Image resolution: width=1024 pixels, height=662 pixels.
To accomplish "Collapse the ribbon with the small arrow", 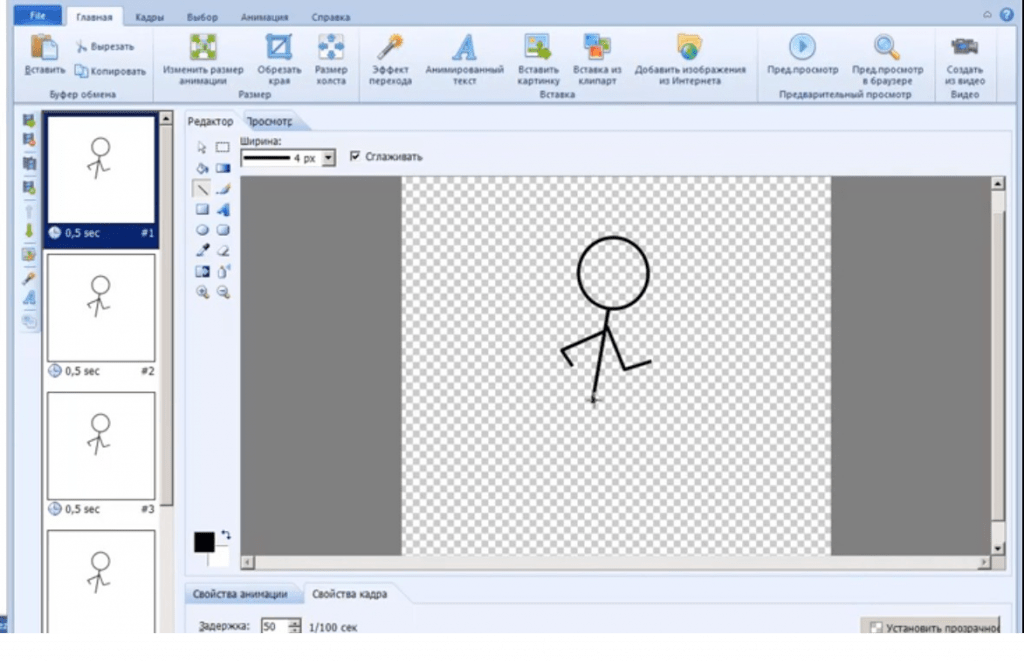I will [987, 14].
